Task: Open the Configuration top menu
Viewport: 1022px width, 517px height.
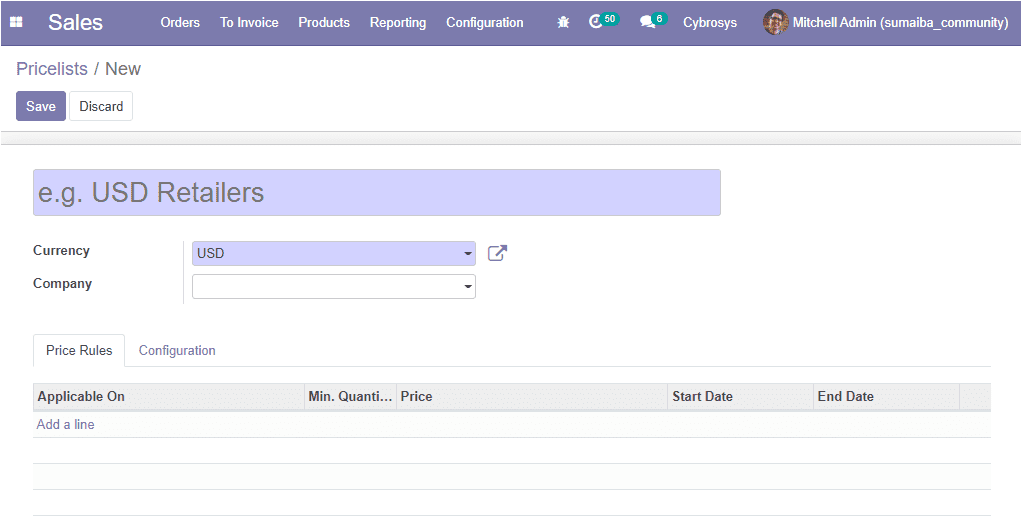Action: click(484, 23)
